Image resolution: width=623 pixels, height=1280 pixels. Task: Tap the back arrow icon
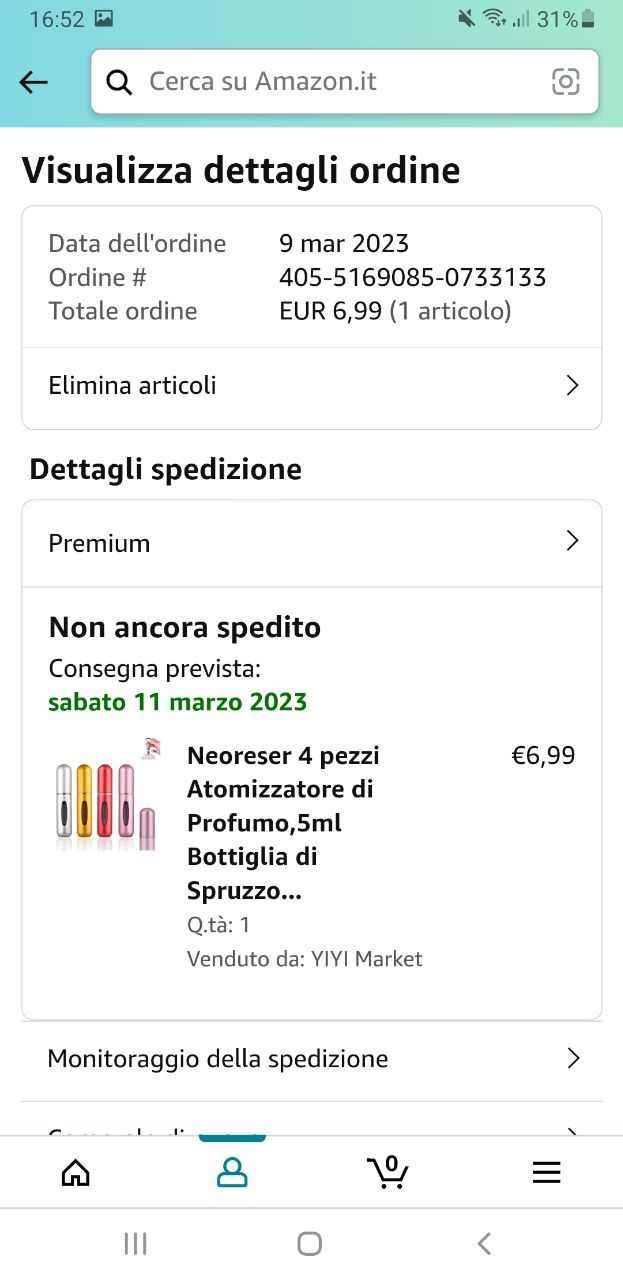34,82
